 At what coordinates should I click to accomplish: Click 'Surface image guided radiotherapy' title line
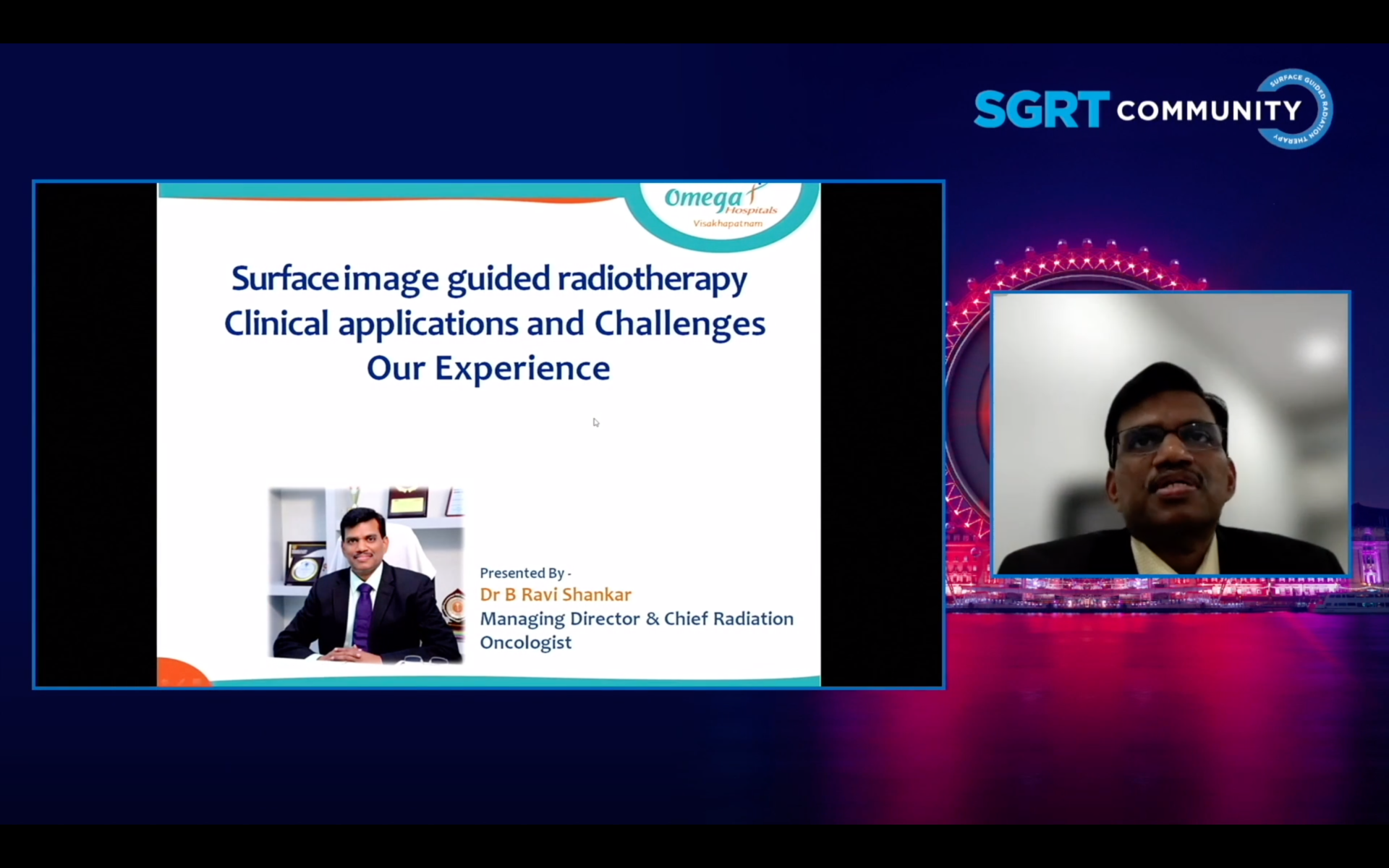click(489, 279)
